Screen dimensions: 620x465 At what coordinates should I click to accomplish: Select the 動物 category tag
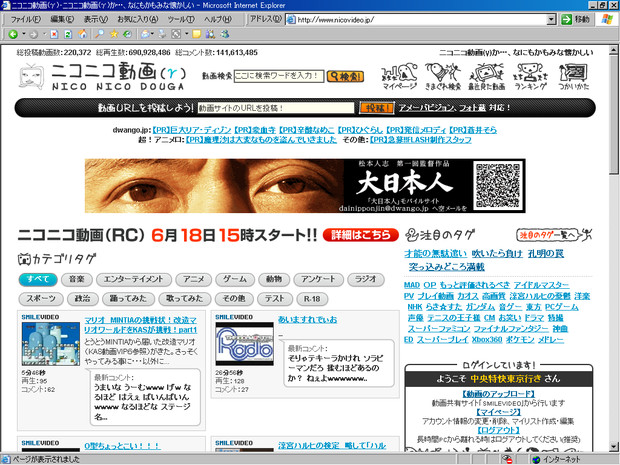point(274,280)
